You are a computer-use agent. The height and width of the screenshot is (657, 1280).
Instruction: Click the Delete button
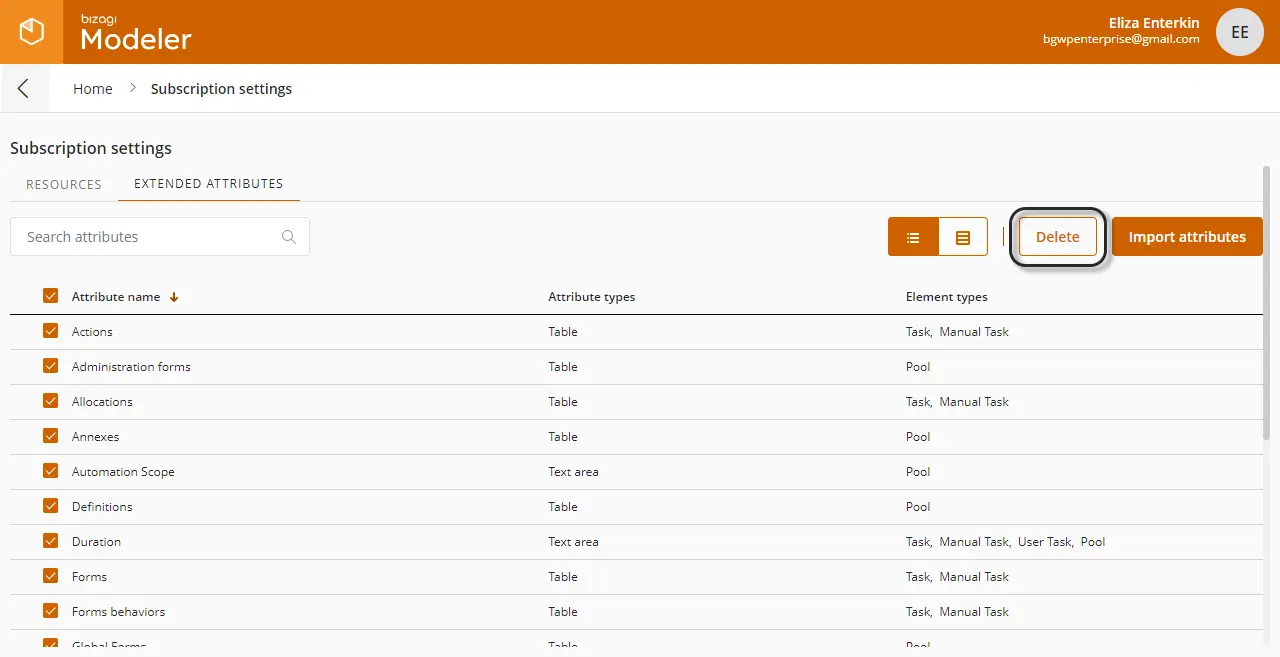1058,237
